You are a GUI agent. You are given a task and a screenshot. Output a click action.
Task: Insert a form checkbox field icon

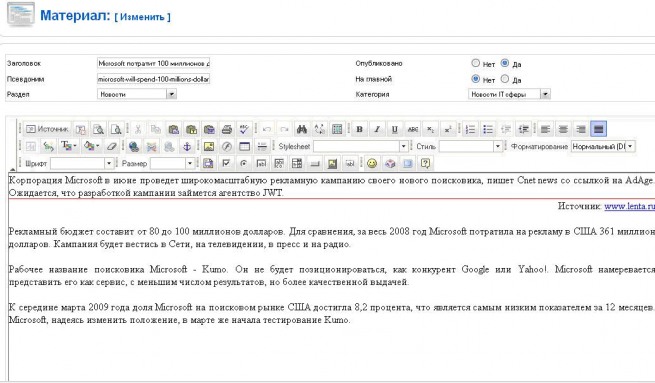(226, 163)
